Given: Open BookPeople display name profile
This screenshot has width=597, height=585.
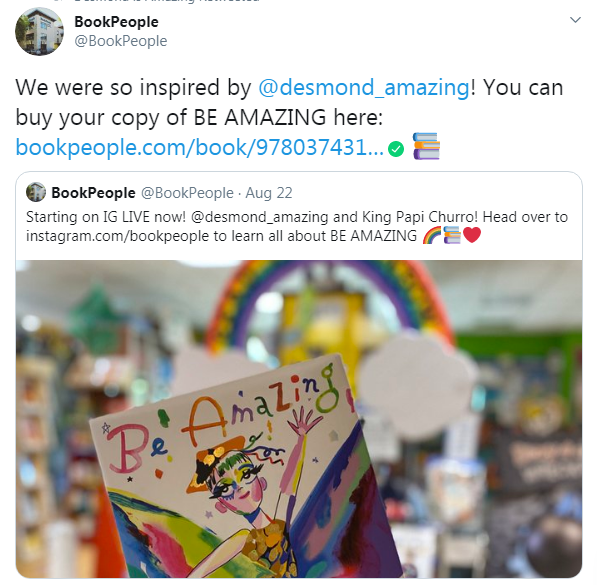Looking at the screenshot, I should [116, 22].
